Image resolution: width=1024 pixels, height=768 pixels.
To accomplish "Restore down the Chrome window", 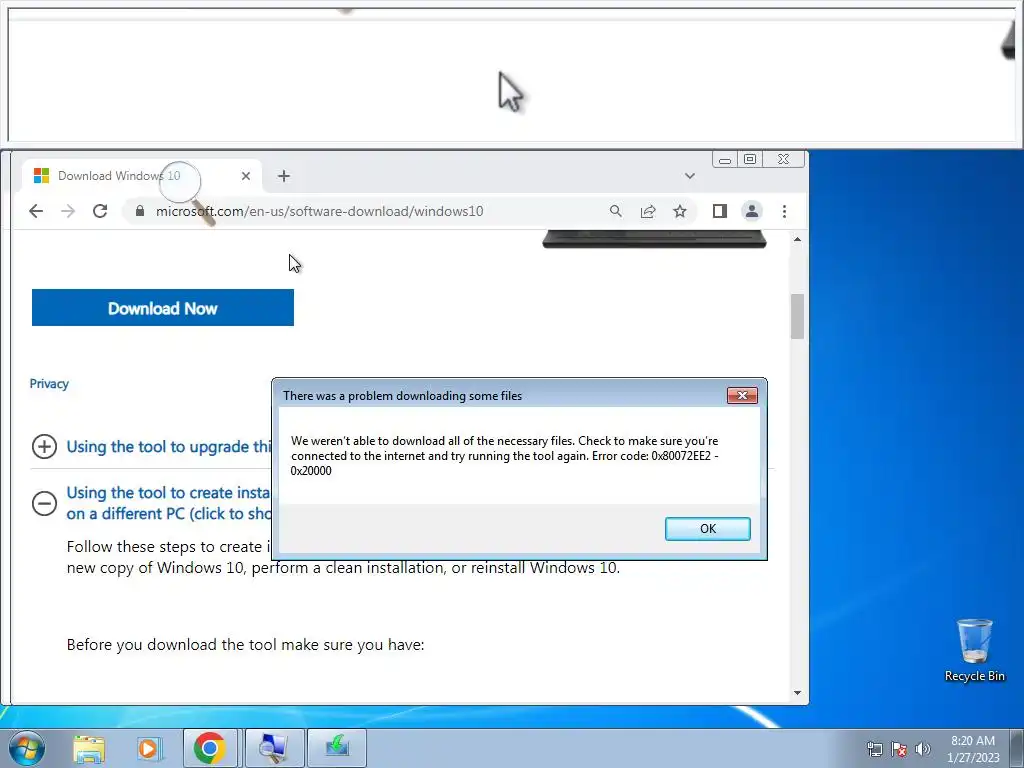I will point(750,159).
